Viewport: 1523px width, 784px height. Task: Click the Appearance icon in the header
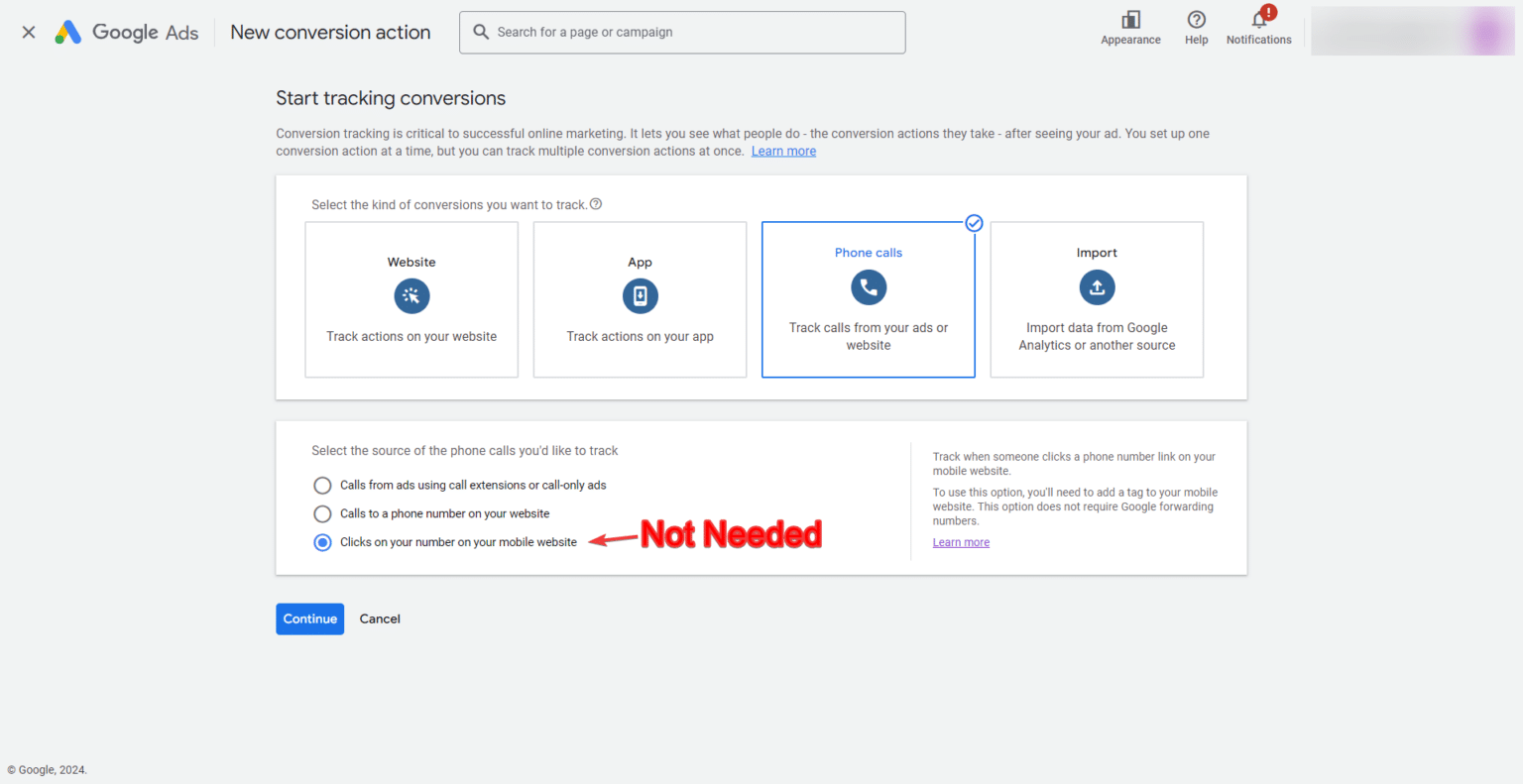click(x=1130, y=20)
